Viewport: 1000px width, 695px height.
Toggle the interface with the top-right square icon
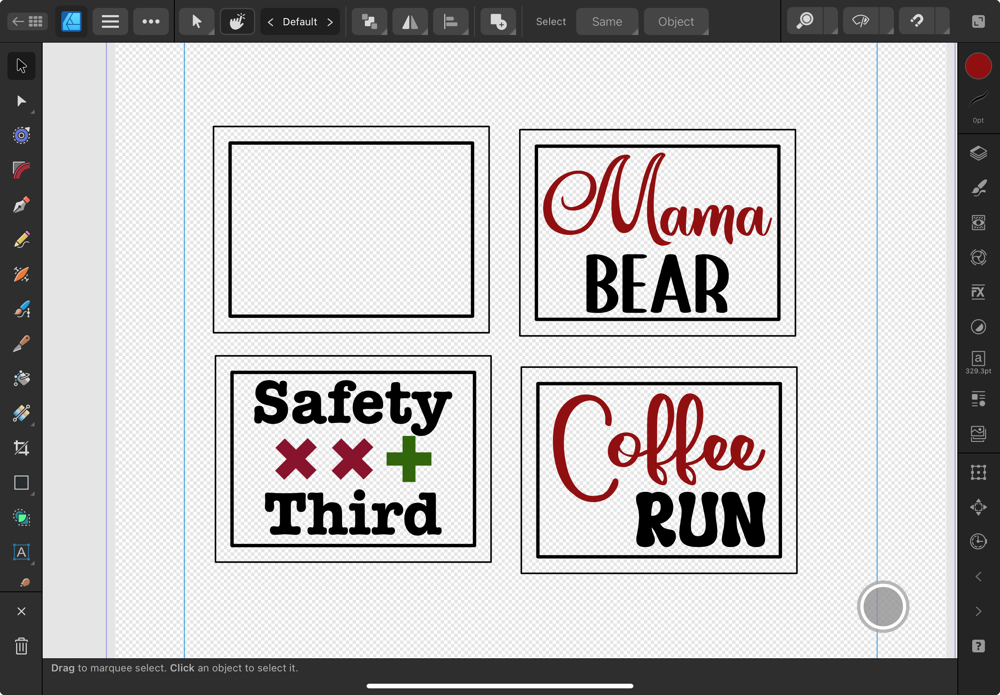[x=978, y=22]
